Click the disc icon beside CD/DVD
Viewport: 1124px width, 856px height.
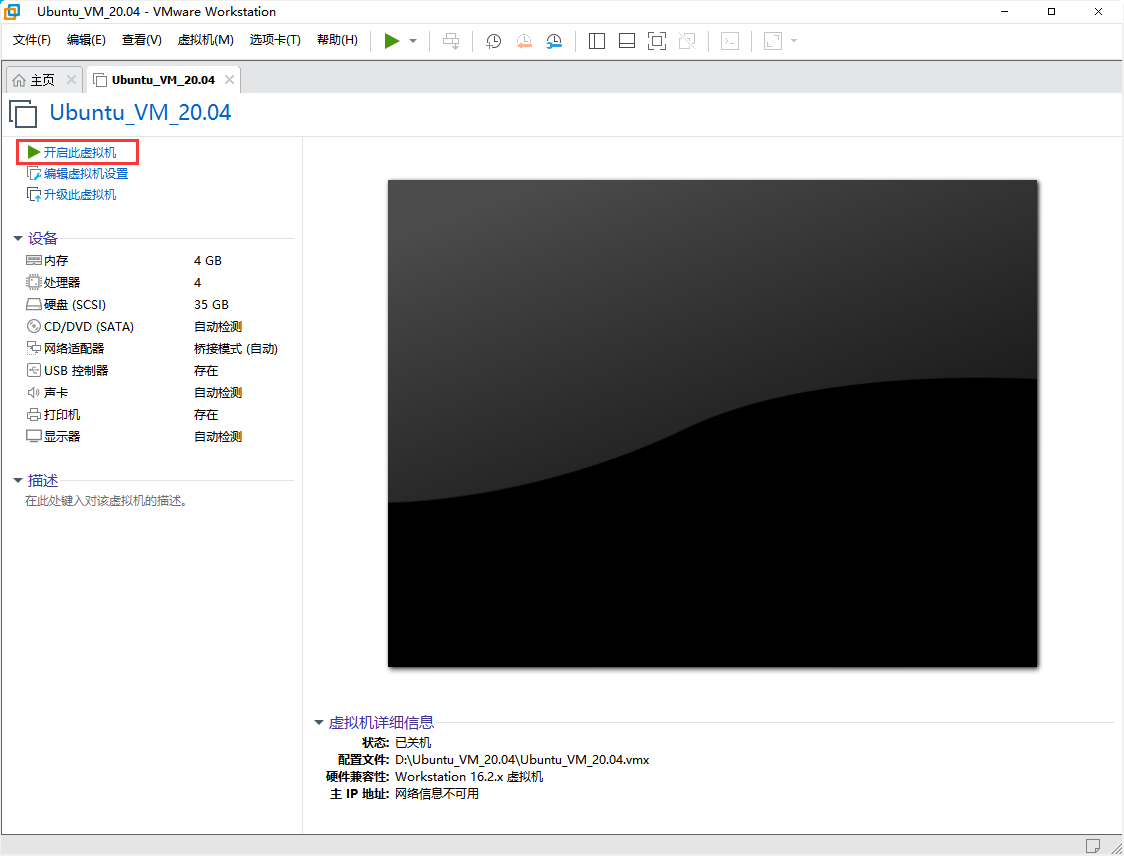(34, 326)
